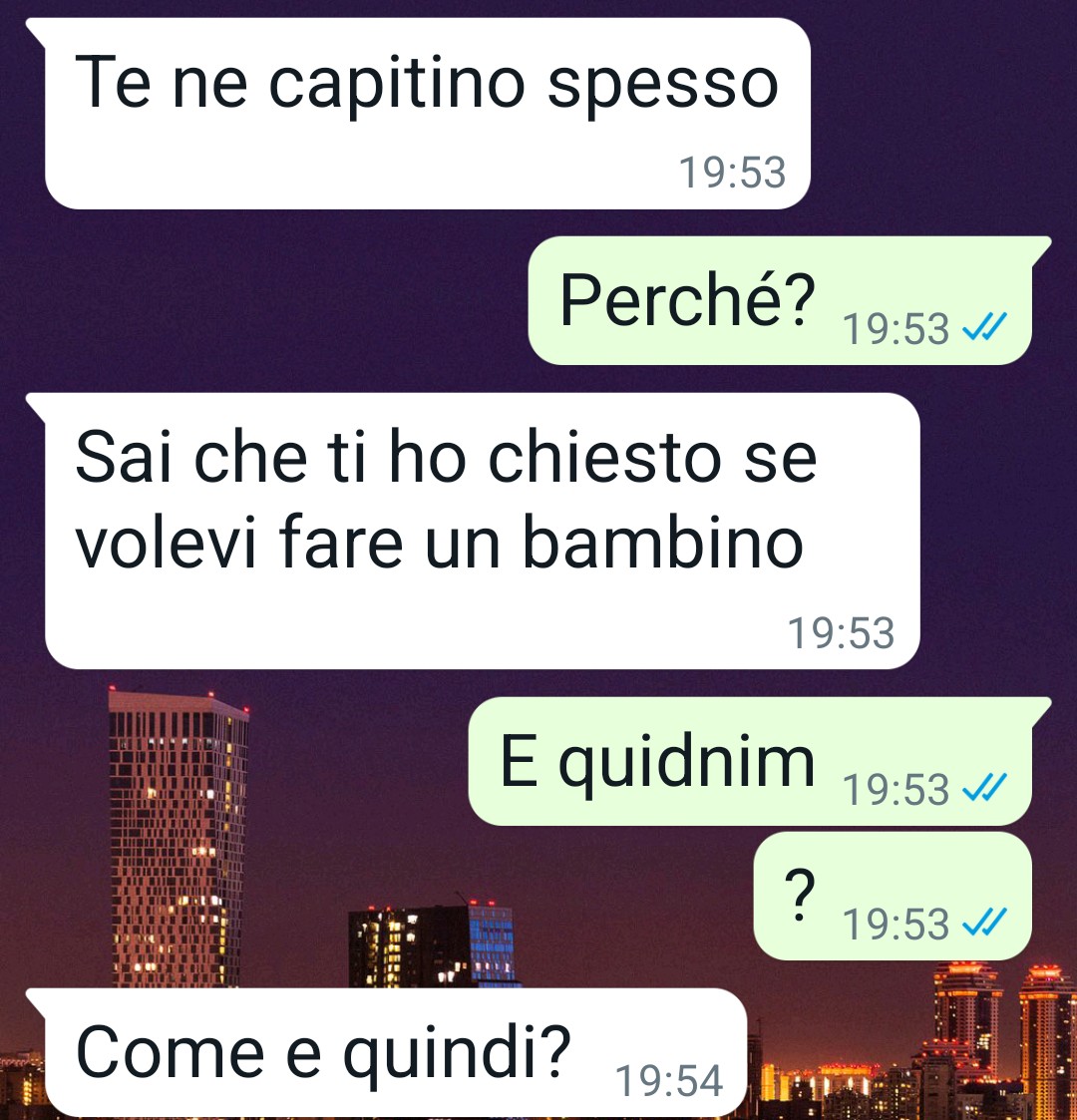Tap read ticks on the "?" message

984,923
